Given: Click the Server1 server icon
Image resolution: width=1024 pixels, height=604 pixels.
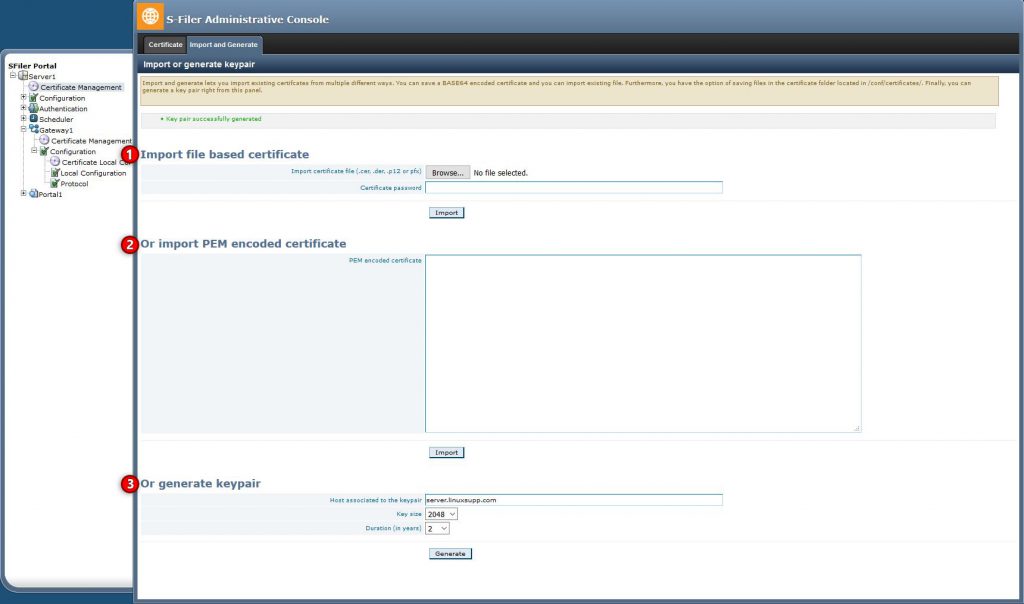Looking at the screenshot, I should point(23,76).
